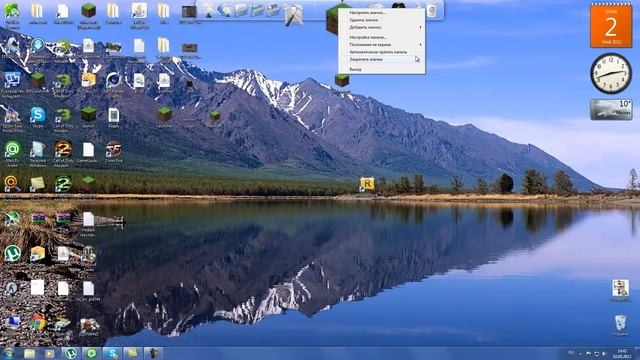Select the green Call of Duty 2 icon
640x360 pixels.
pyautogui.click(x=63, y=184)
